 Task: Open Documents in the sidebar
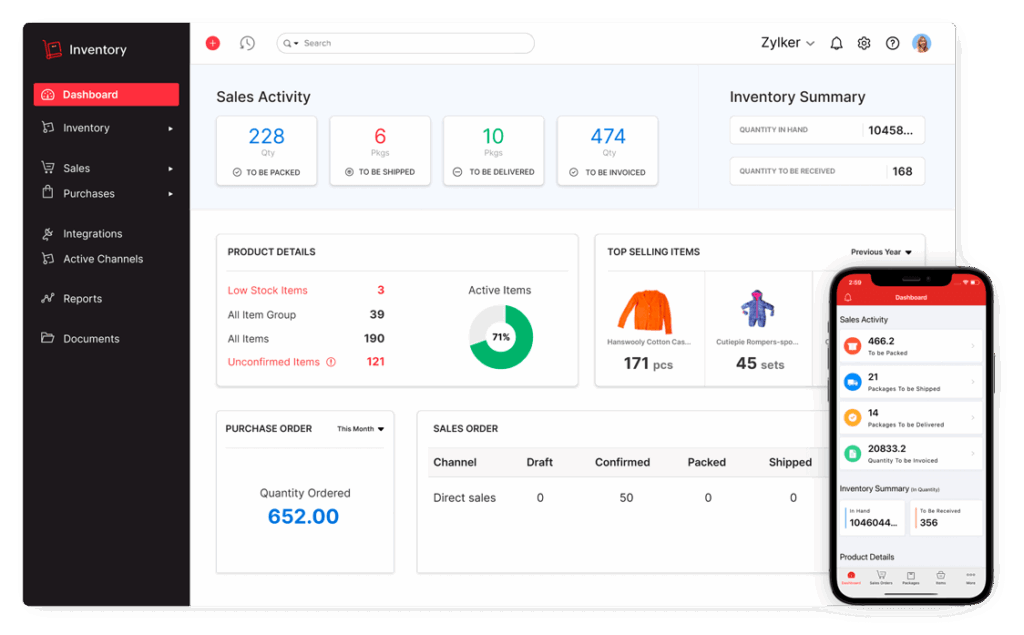[x=91, y=338]
